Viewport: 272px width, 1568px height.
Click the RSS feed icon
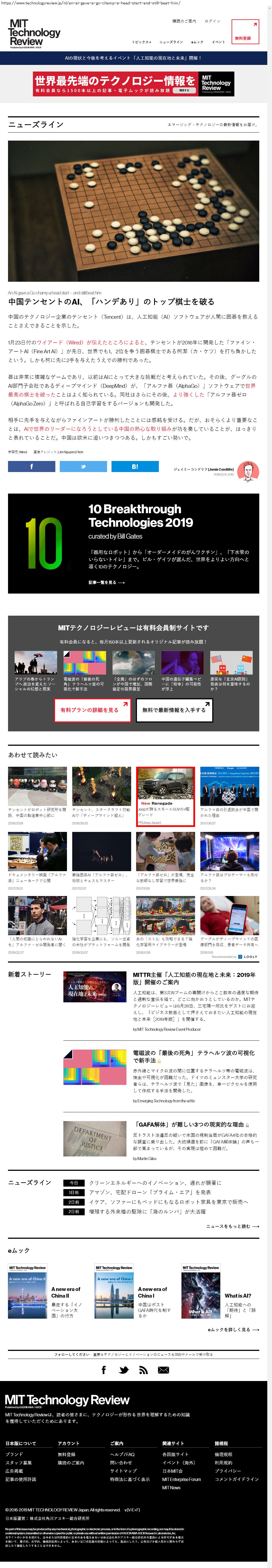[x=143, y=1370]
